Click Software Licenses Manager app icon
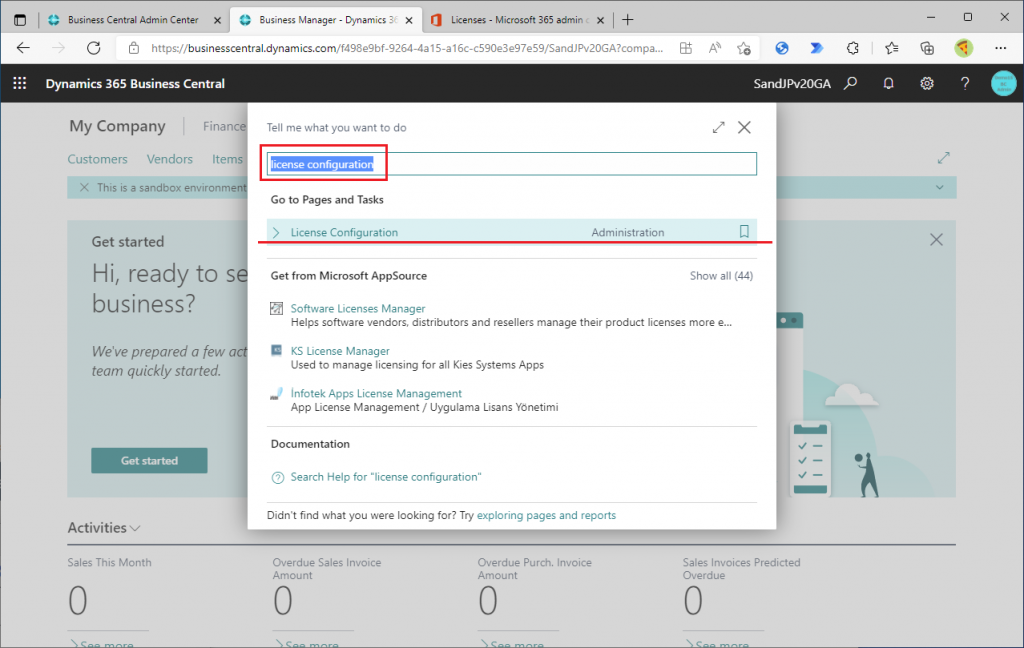Screen dimensions: 1024x648 click(276, 308)
